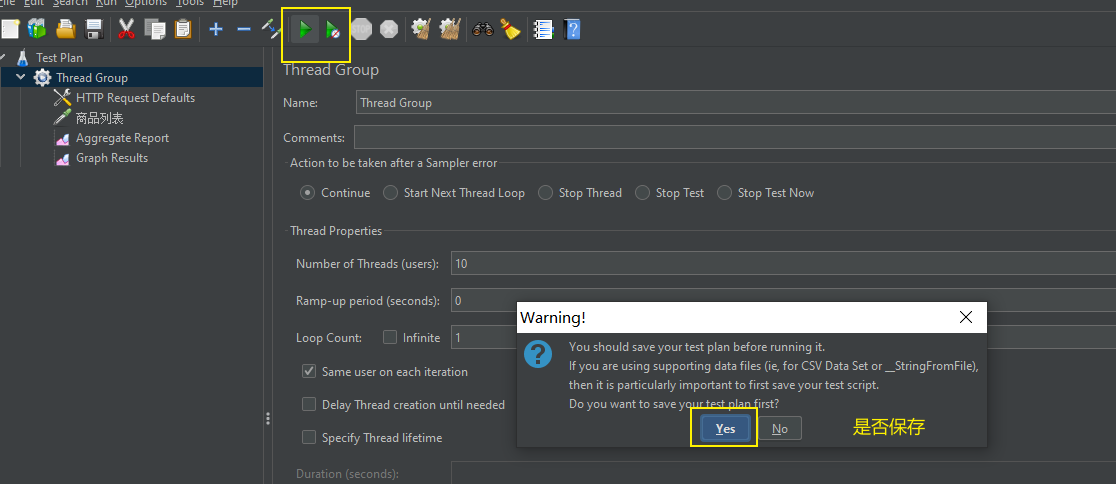1116x484 pixels.
Task: Click the Paste clipboard icon
Action: (x=183, y=29)
